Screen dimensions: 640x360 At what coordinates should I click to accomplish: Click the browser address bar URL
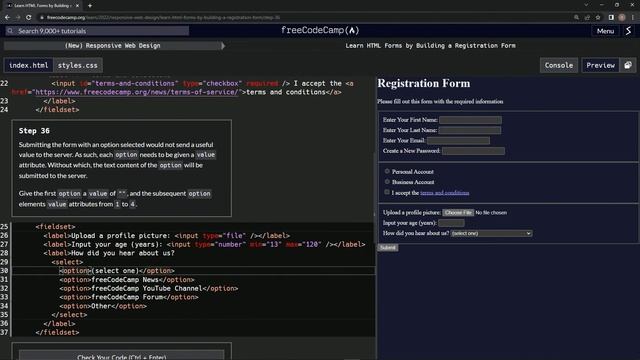[163, 18]
